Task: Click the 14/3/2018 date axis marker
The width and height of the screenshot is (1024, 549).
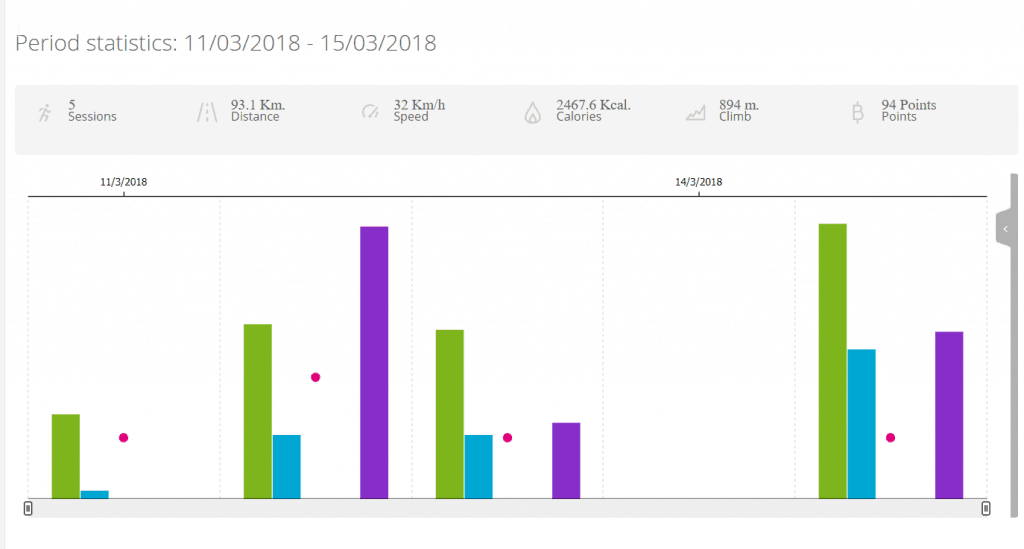Action: [698, 182]
